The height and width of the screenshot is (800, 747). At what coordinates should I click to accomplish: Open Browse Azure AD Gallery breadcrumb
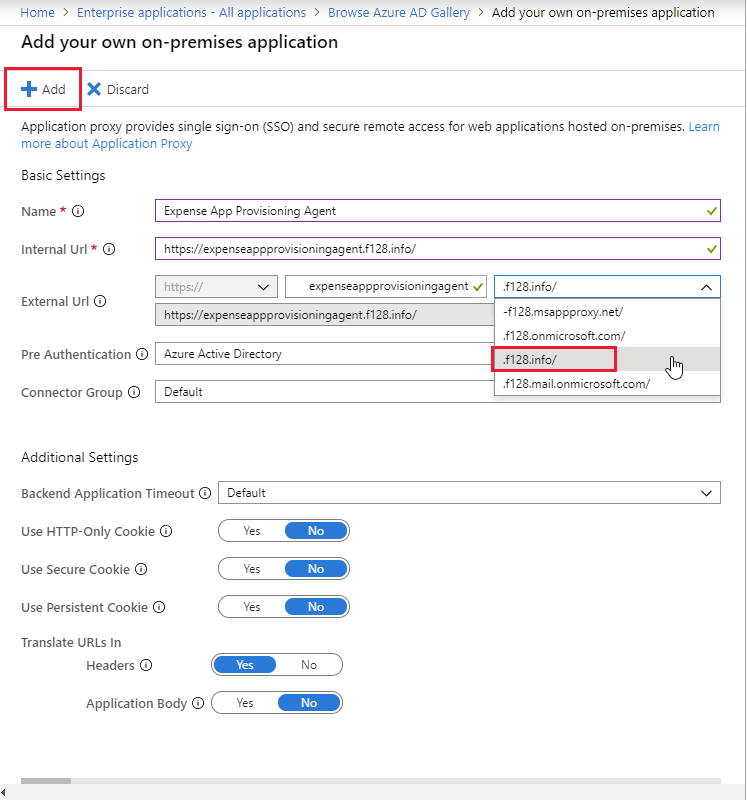(x=399, y=12)
